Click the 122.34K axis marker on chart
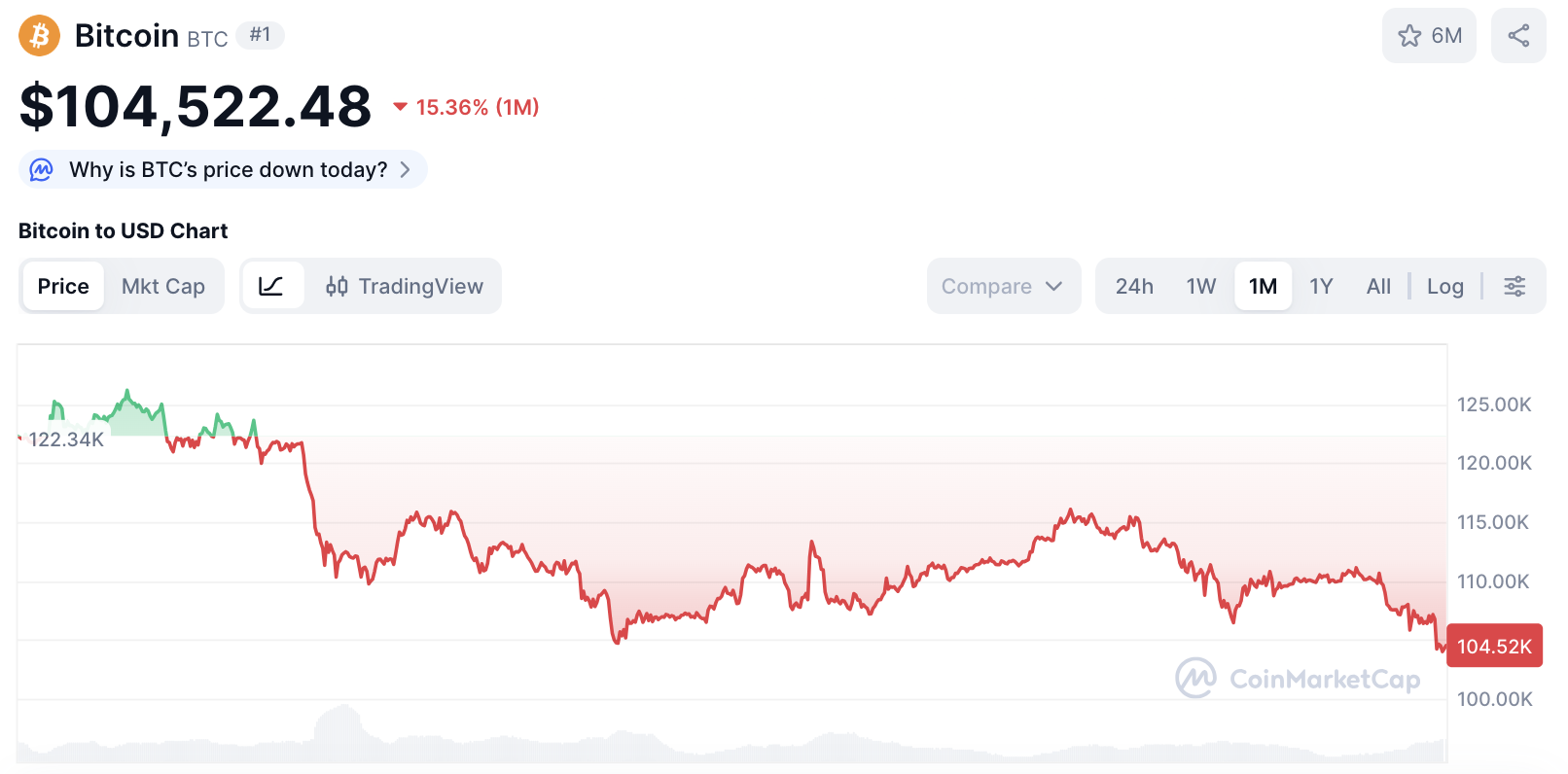This screenshot has width=1568, height=774. [x=67, y=439]
